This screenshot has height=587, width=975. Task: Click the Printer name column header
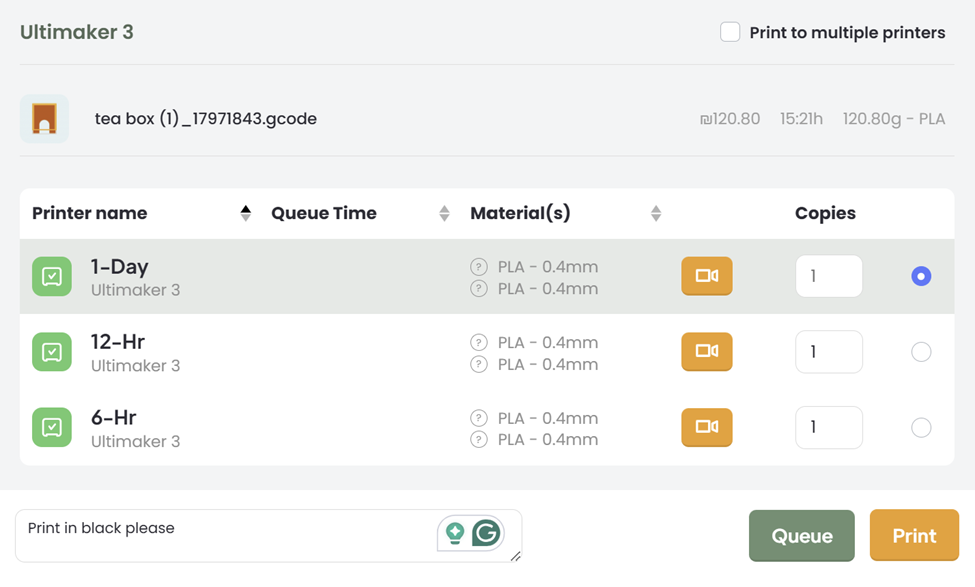coord(90,213)
